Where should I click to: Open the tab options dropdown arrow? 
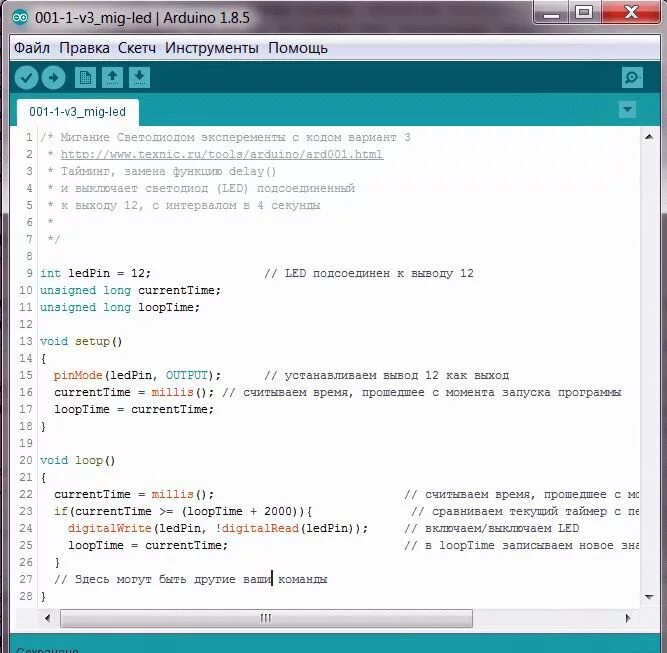pos(627,110)
